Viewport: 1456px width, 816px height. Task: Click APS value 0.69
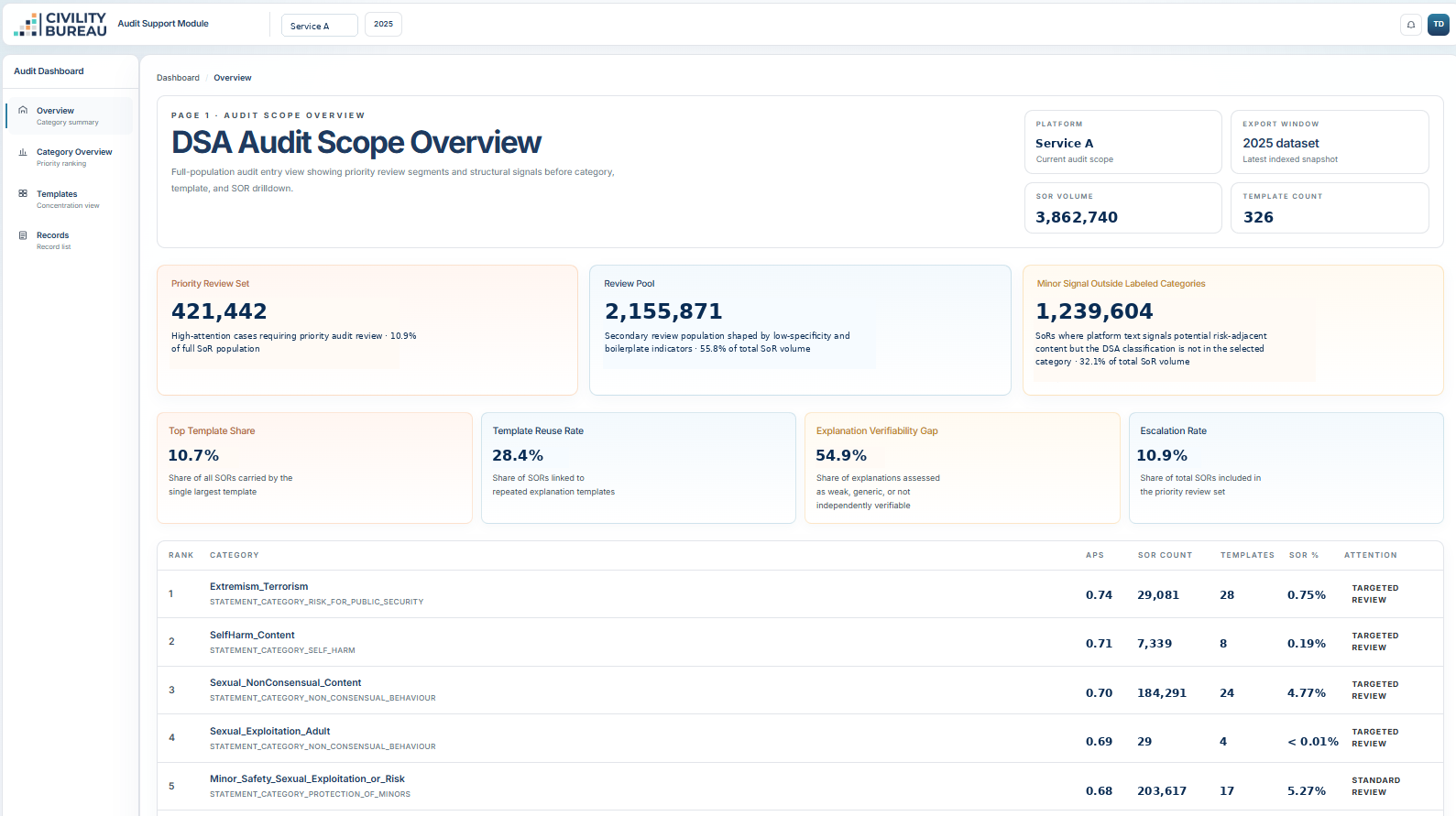point(1099,742)
